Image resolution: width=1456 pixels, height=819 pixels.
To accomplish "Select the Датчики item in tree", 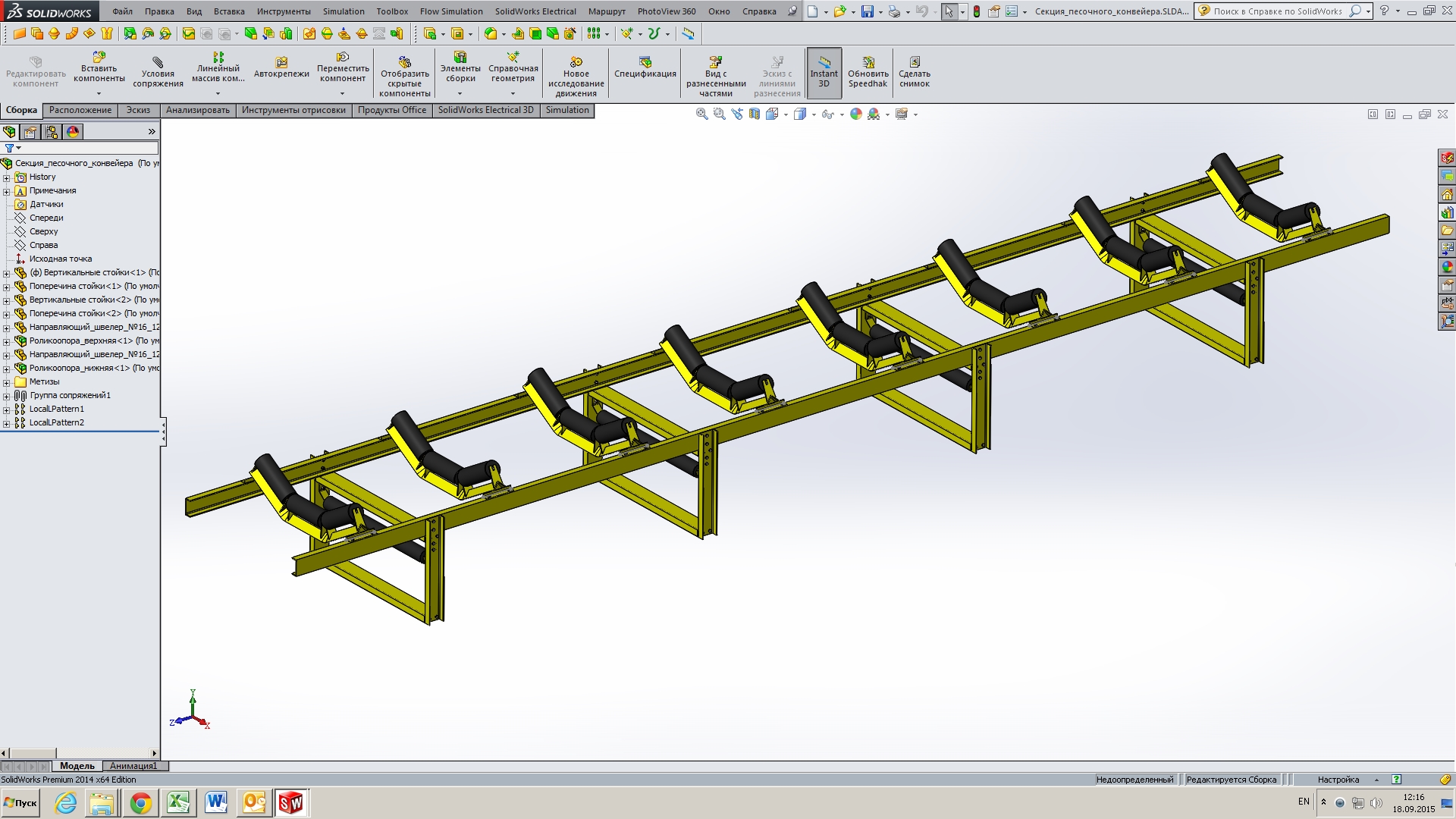I will (46, 204).
